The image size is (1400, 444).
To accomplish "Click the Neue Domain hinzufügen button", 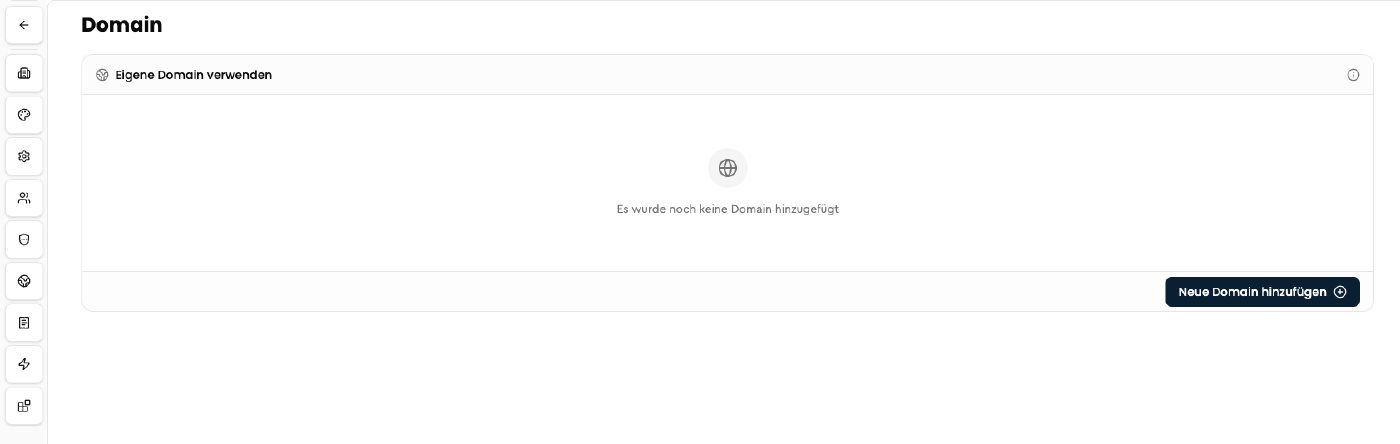I will coord(1262,292).
